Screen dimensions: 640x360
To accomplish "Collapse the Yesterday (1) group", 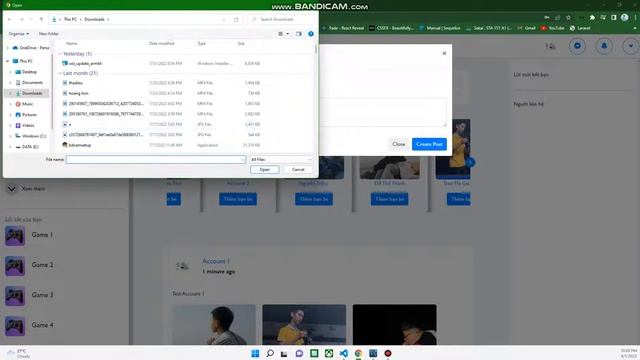I will [60, 54].
